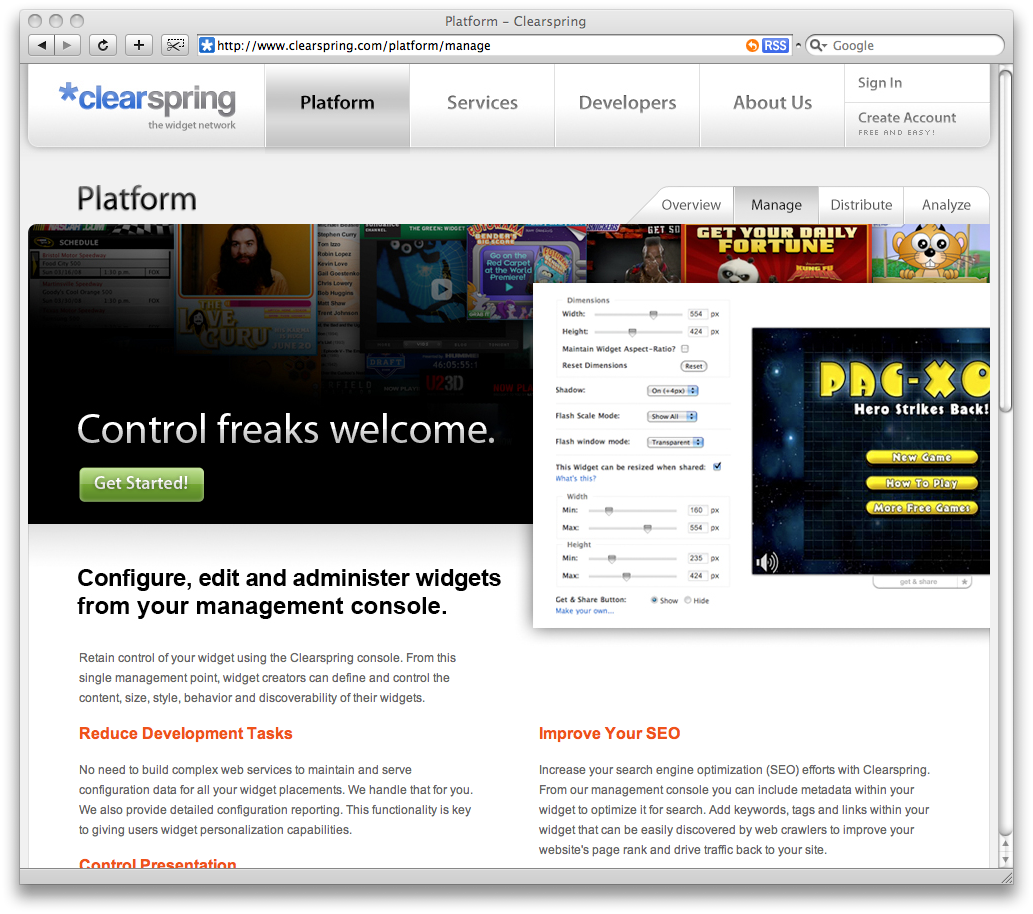The height and width of the screenshot is (914, 1033).
Task: Click the cartoon hamster widget thumbnail
Action: 930,254
